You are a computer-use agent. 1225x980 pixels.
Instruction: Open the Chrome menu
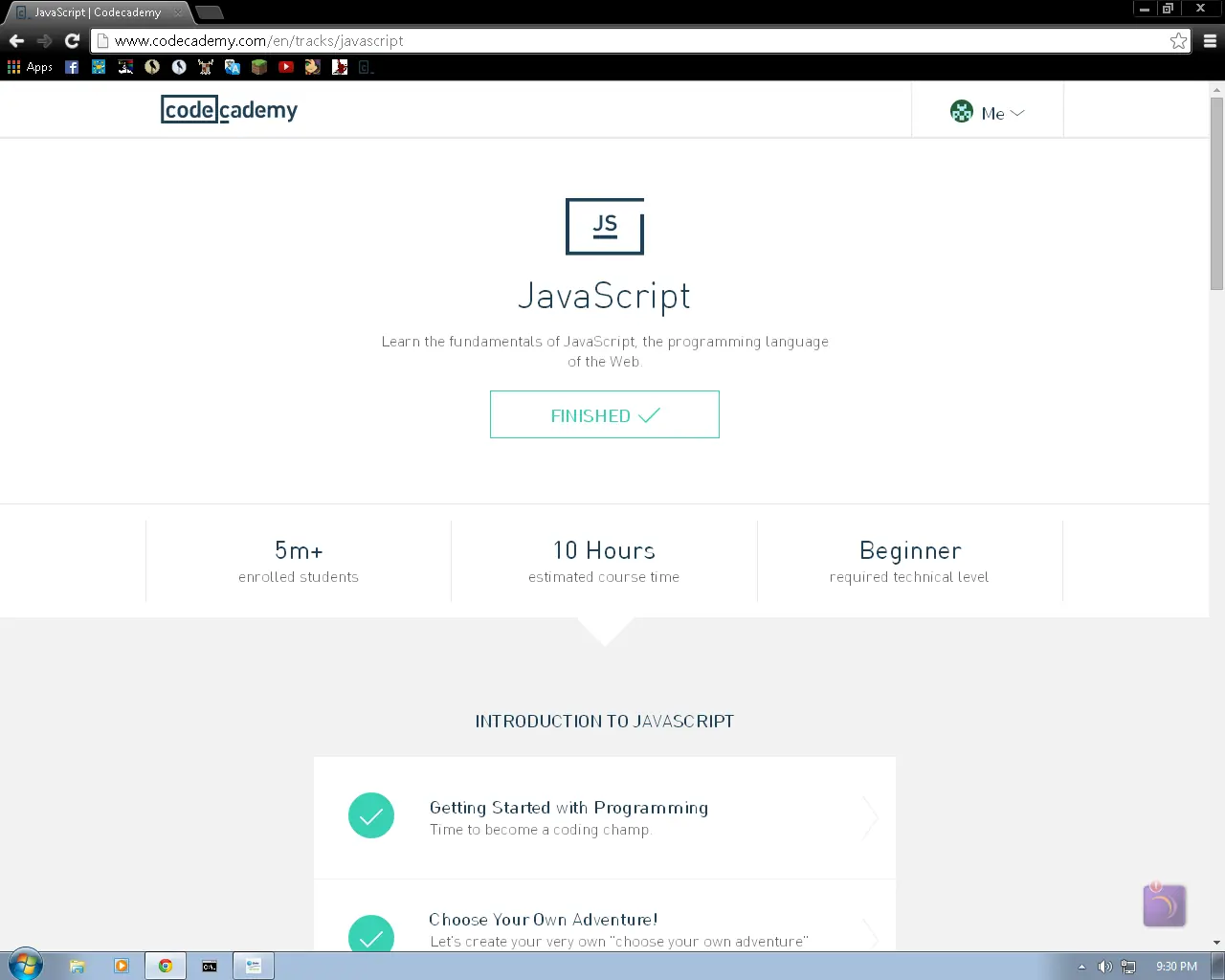tap(1210, 41)
